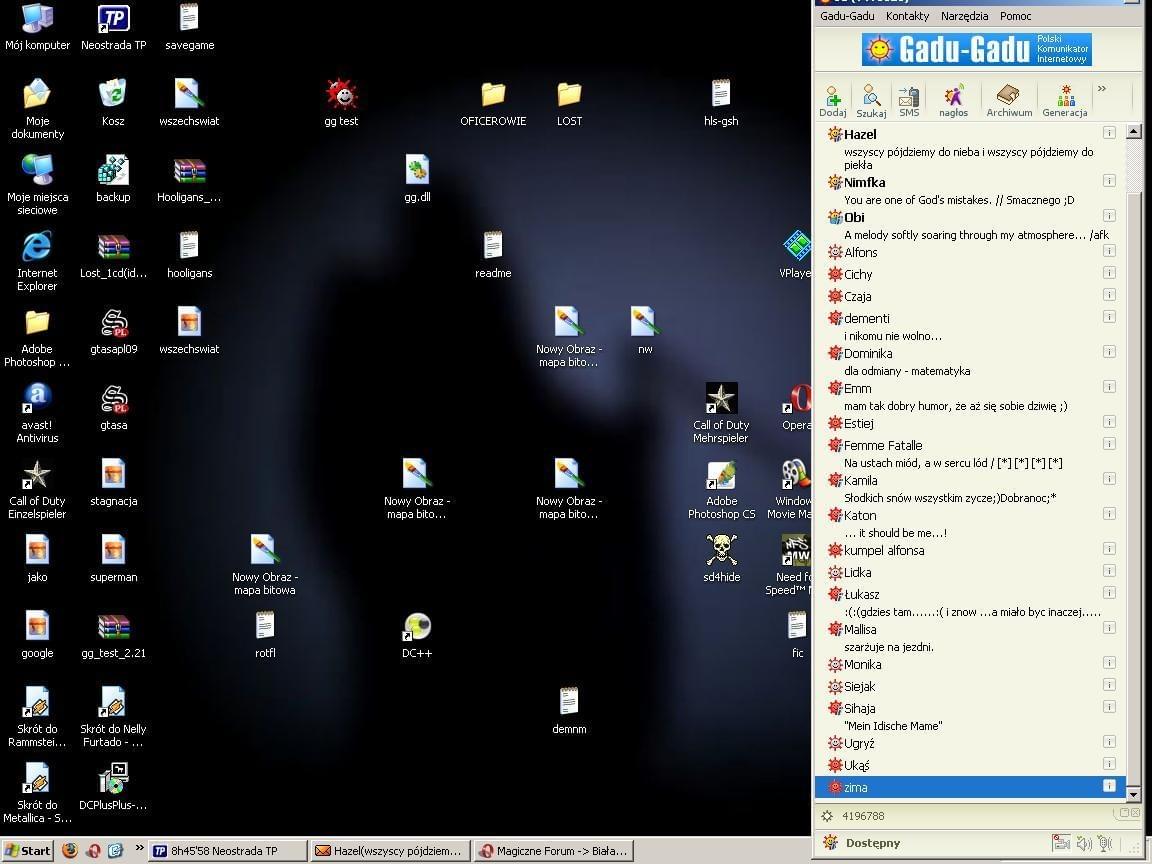Select the Call of Duty Einzelspieler shortcut
1152x864 pixels.
tap(37, 489)
